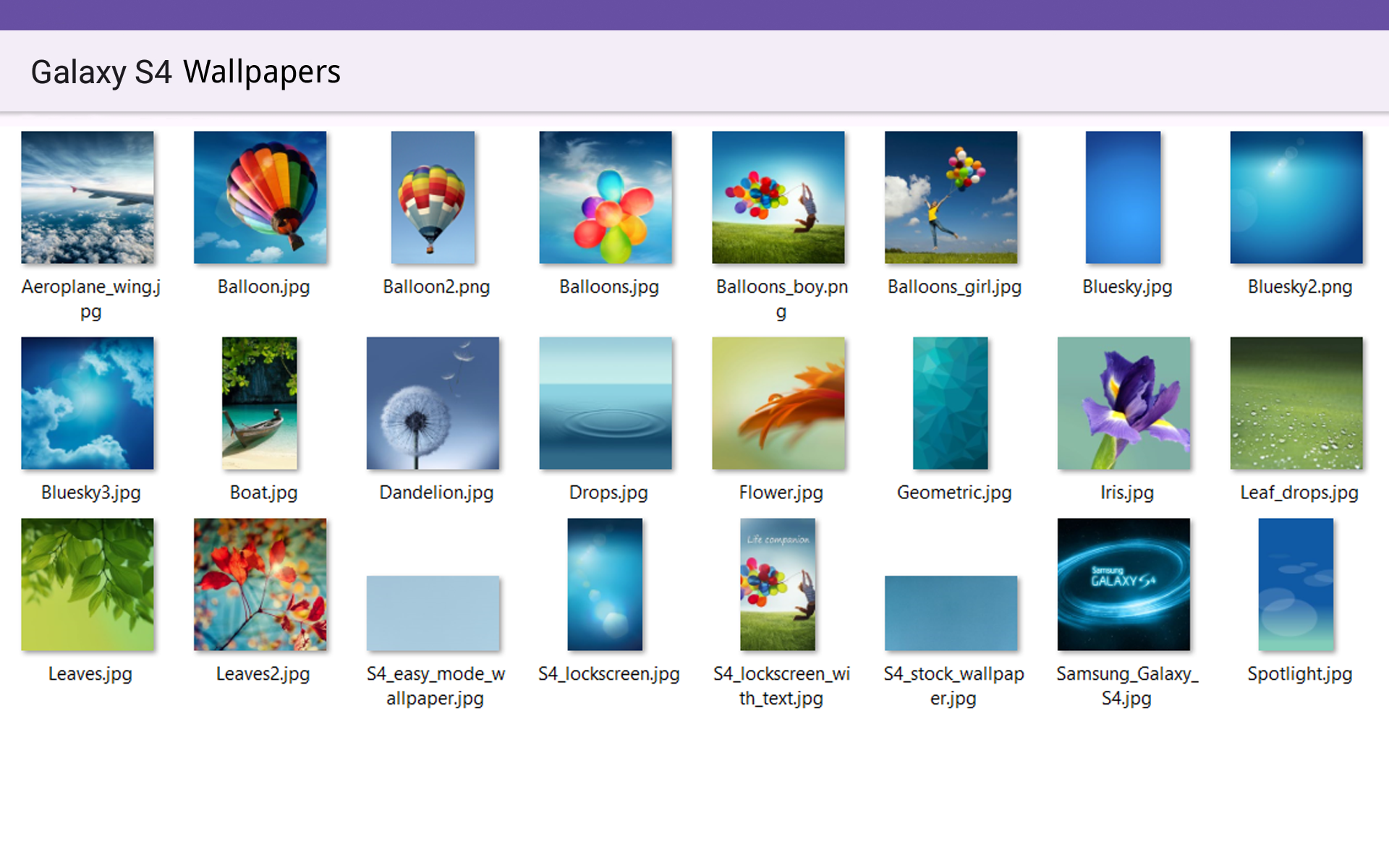
Task: Click the Dandelion.jpg file name label
Action: 436,493
